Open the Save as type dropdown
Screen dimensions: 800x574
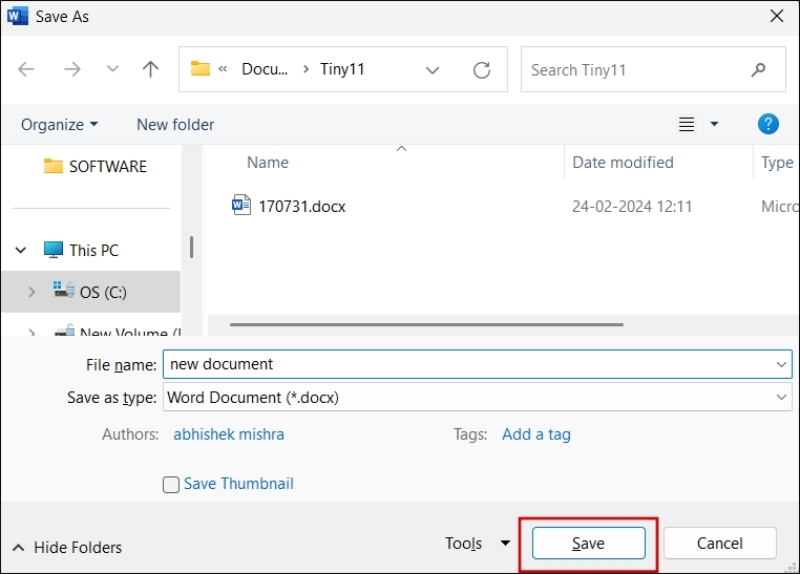click(x=781, y=397)
